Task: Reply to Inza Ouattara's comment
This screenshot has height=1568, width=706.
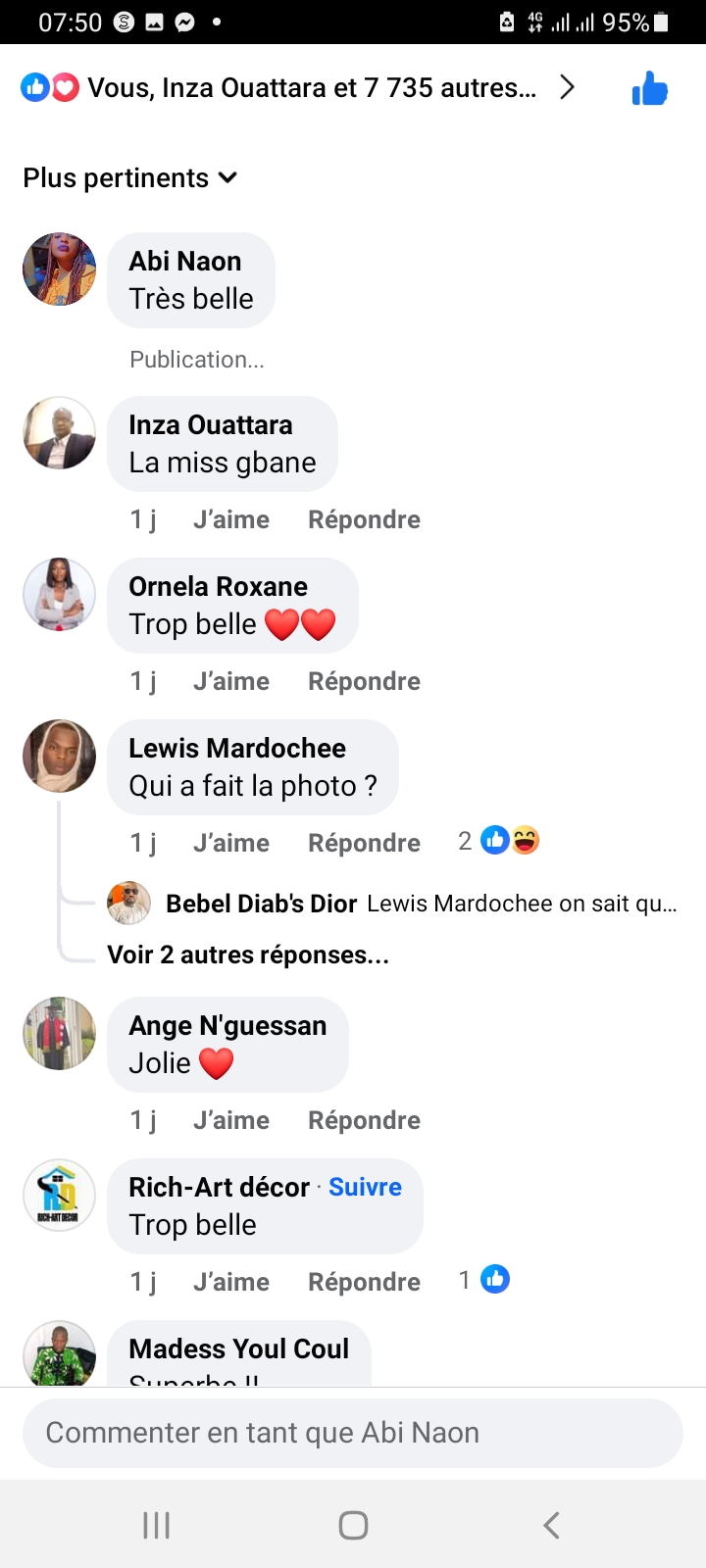Action: [364, 519]
